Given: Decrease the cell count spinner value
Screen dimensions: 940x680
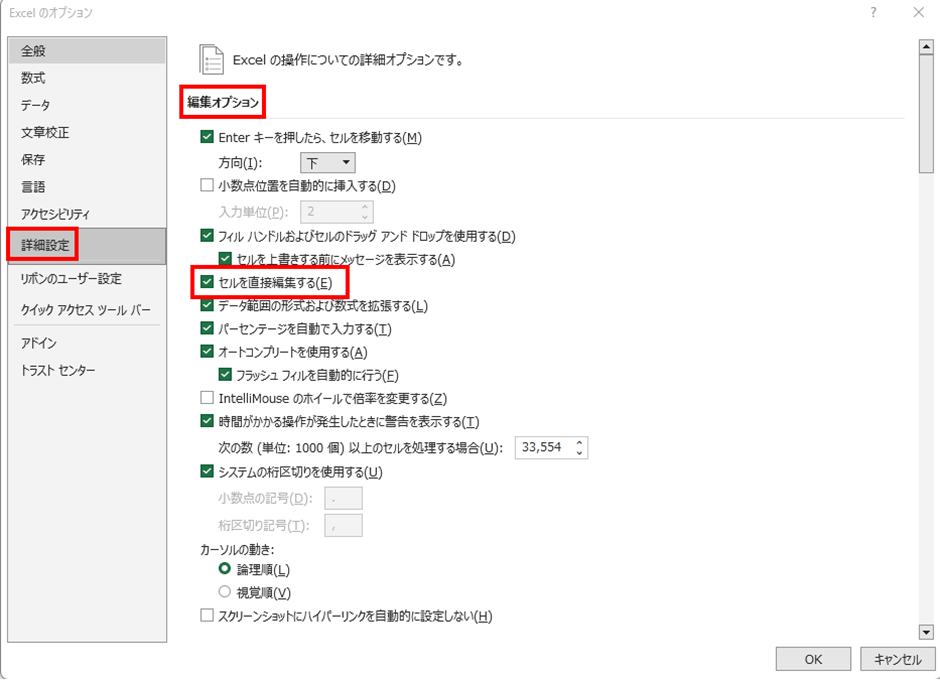Looking at the screenshot, I should (579, 453).
